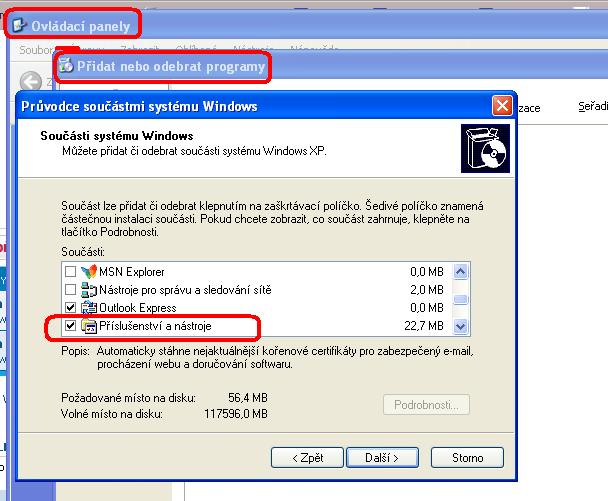
Task: Open Soubor menu in Ovládací panely
Action: [36, 50]
